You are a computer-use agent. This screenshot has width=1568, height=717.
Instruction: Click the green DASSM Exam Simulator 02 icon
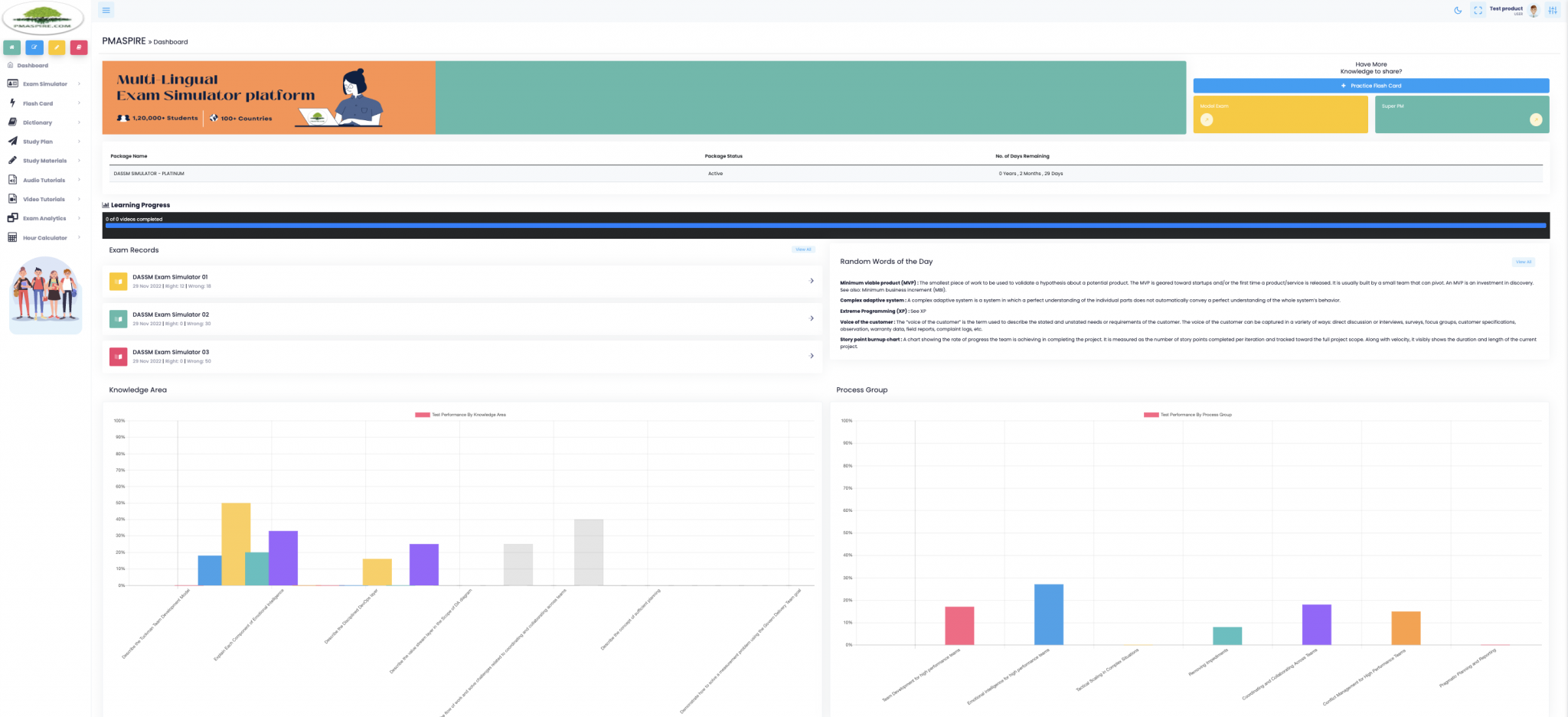point(118,319)
